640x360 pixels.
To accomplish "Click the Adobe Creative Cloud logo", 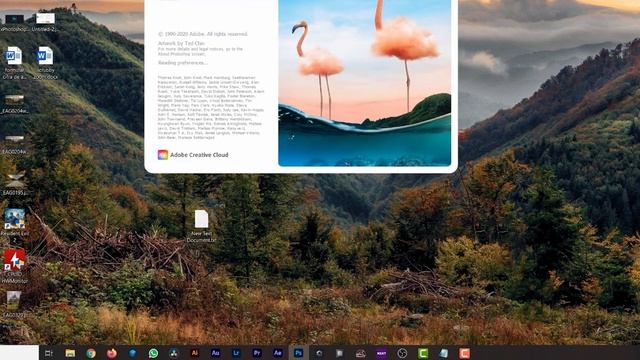I will coord(163,155).
